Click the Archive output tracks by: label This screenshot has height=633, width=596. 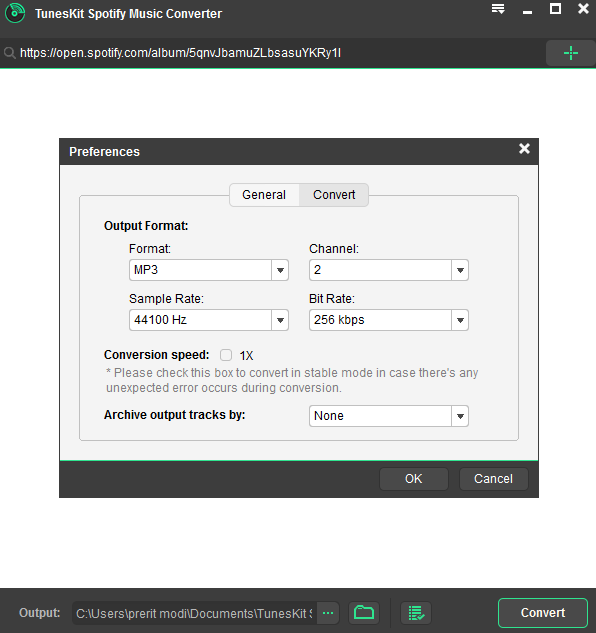(x=175, y=415)
